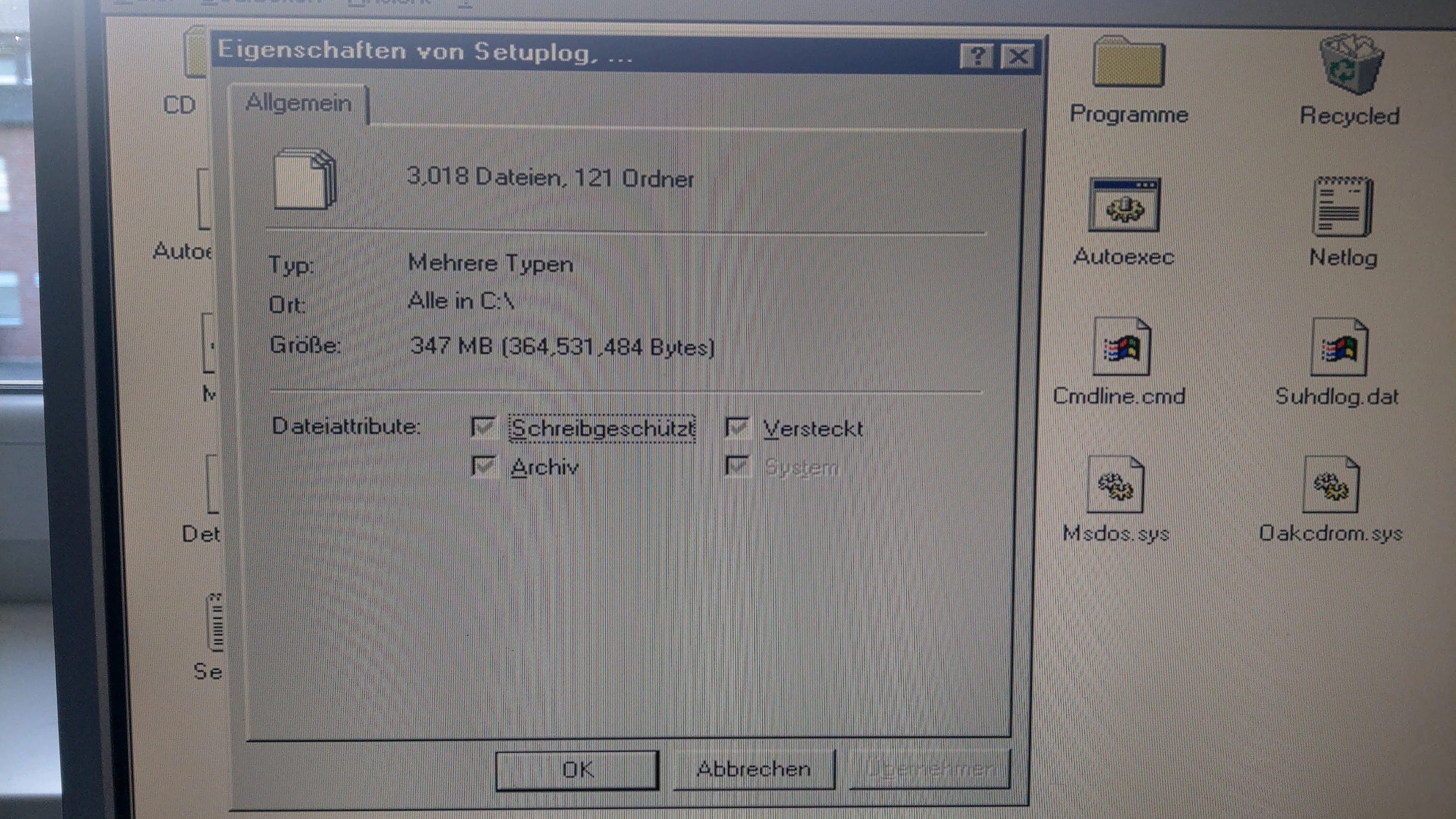Select the Autoexec batch file icon
1456x819 pixels.
(x=1124, y=205)
